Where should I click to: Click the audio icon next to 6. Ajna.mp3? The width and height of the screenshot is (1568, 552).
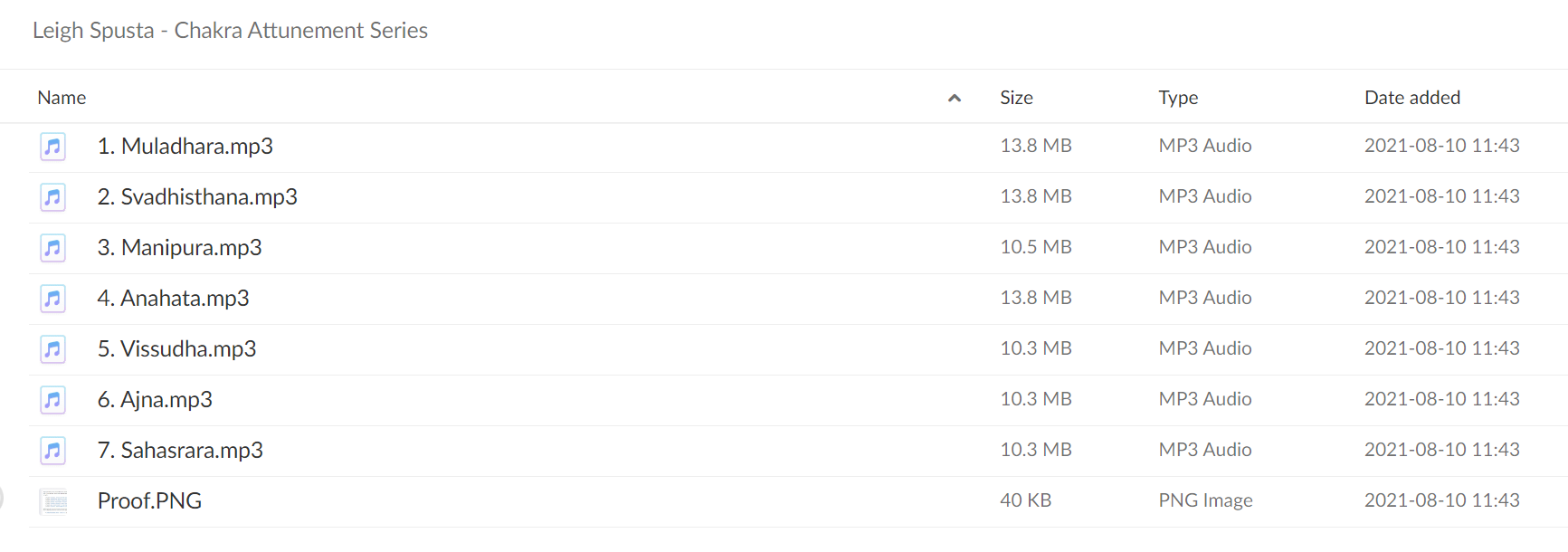click(52, 399)
